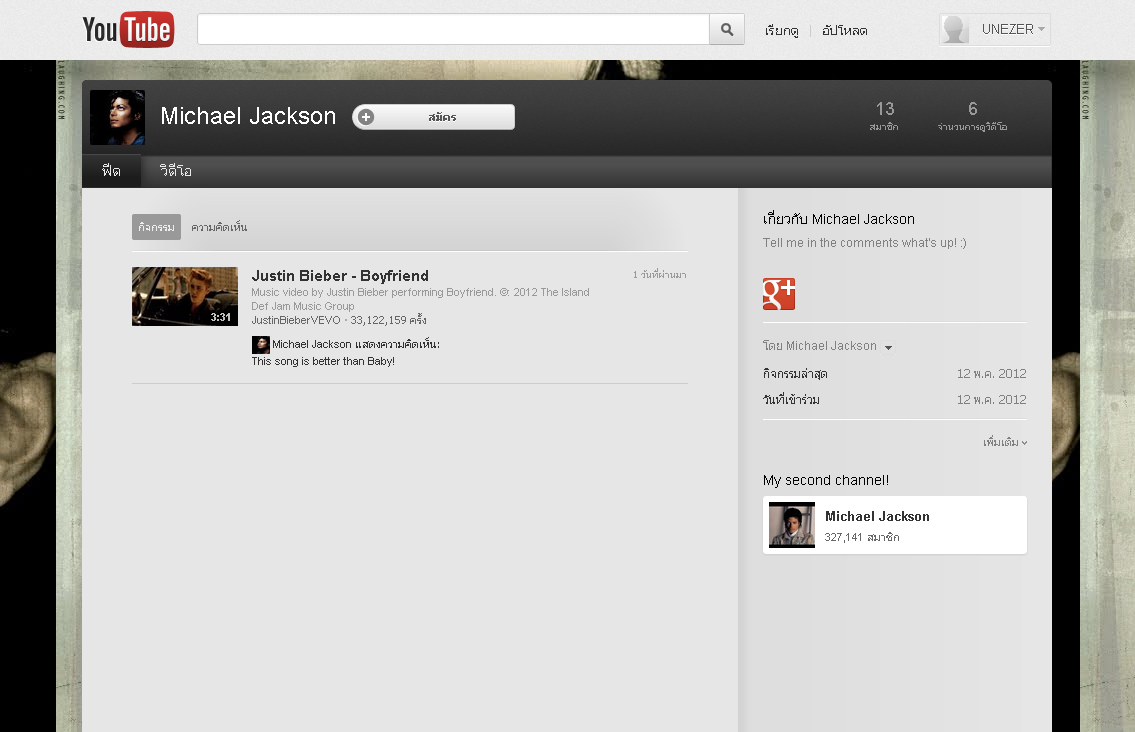Click the search magnifier button

[727, 30]
